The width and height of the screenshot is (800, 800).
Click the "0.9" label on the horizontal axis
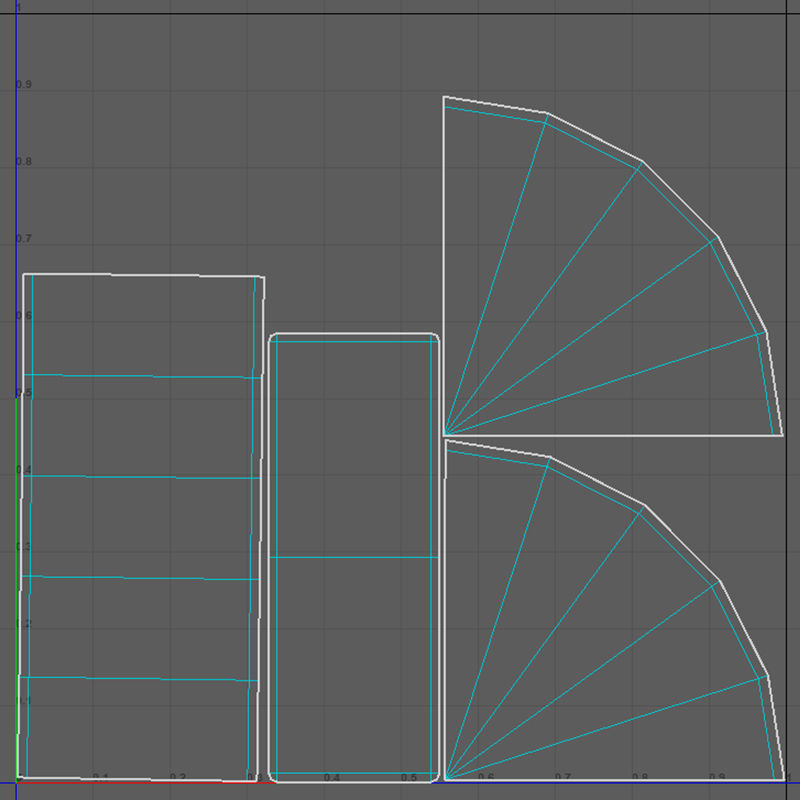(x=717, y=777)
